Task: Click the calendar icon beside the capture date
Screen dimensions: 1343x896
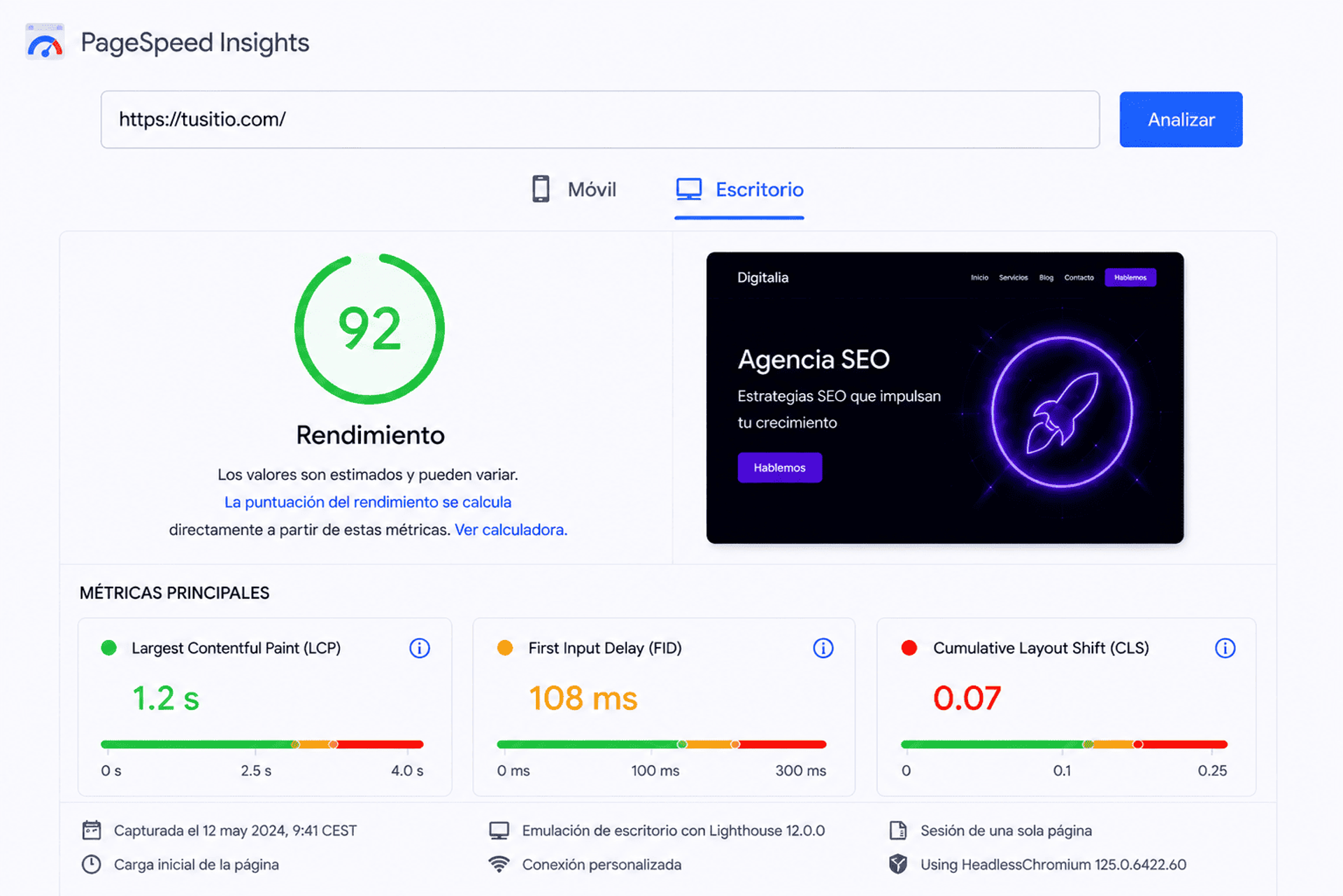Action: (x=92, y=830)
